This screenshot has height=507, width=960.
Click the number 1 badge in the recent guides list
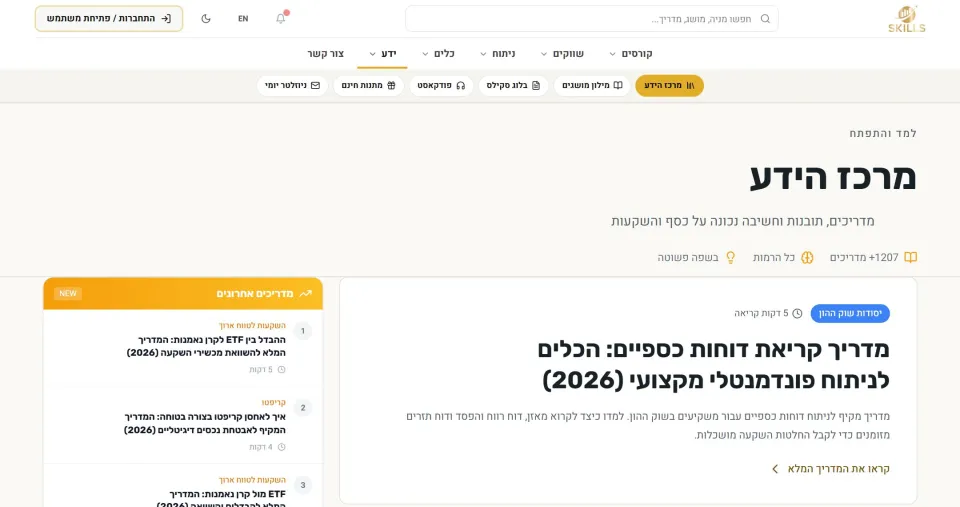(302, 331)
